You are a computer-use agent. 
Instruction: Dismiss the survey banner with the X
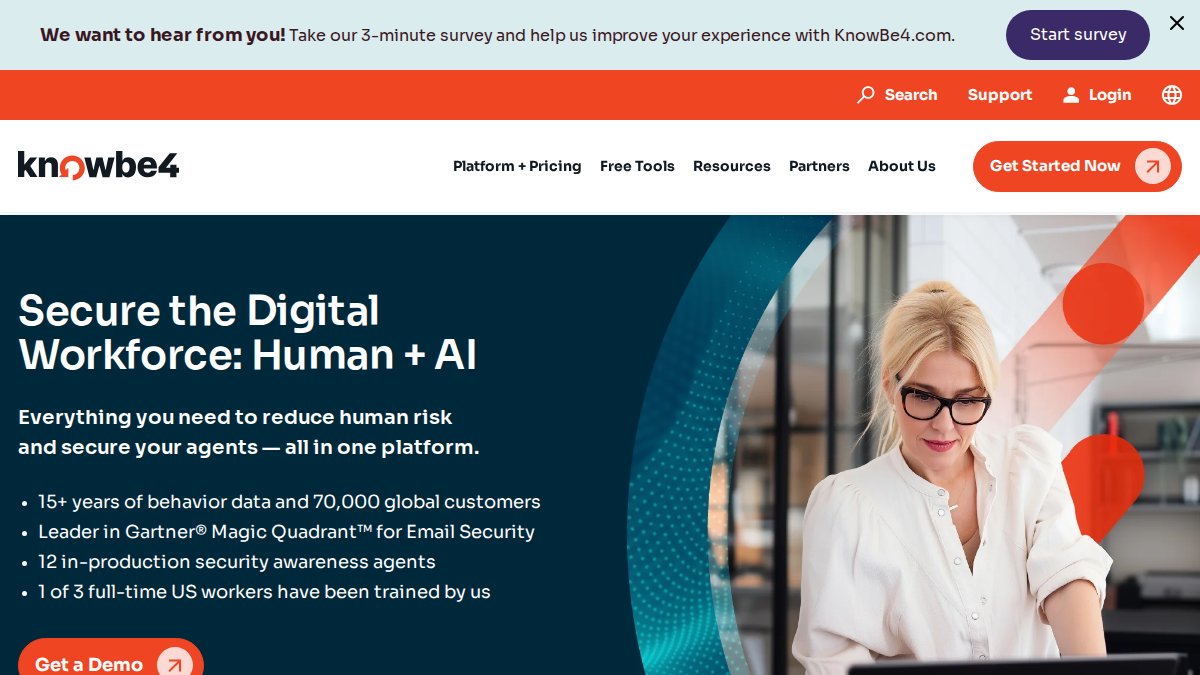tap(1177, 23)
